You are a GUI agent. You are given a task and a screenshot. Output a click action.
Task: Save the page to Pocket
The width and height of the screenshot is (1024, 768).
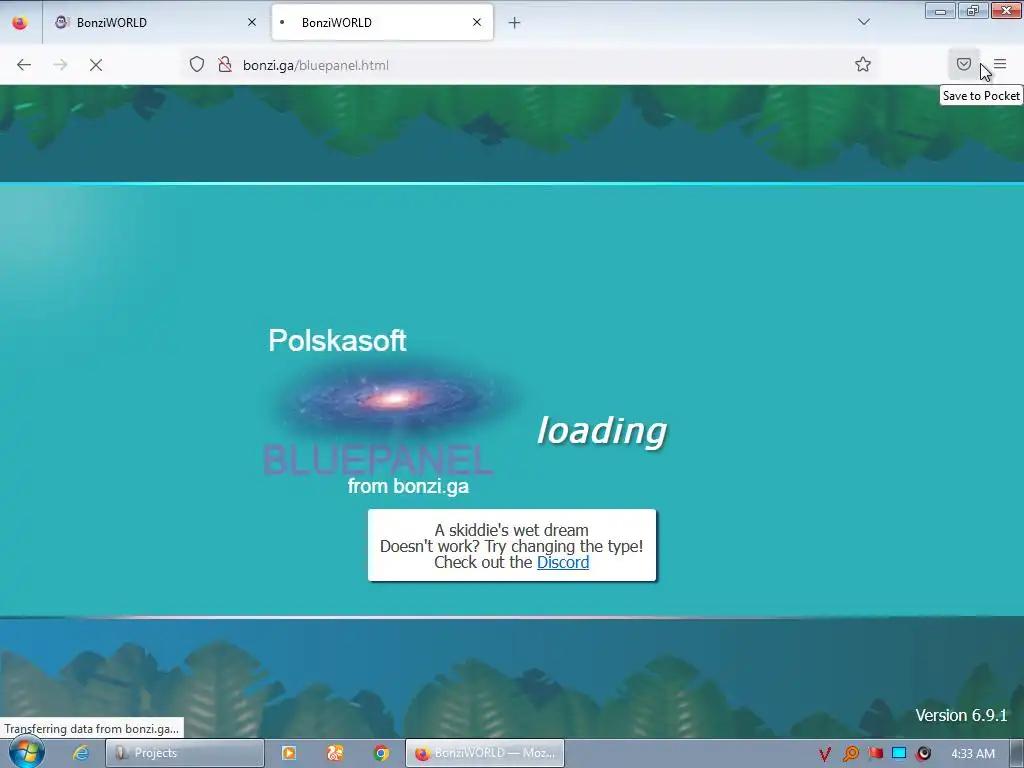coord(963,64)
